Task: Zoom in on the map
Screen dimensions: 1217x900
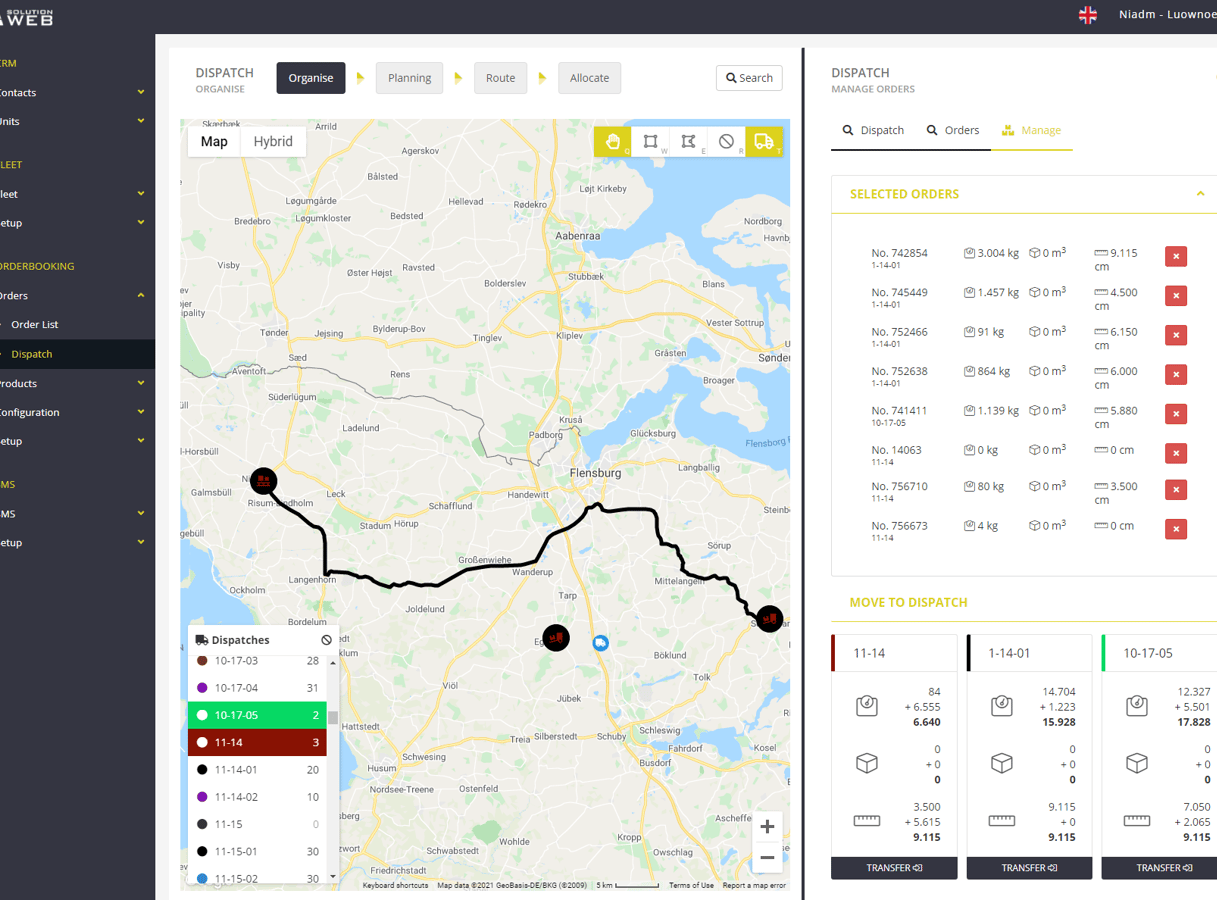Action: coord(767,827)
